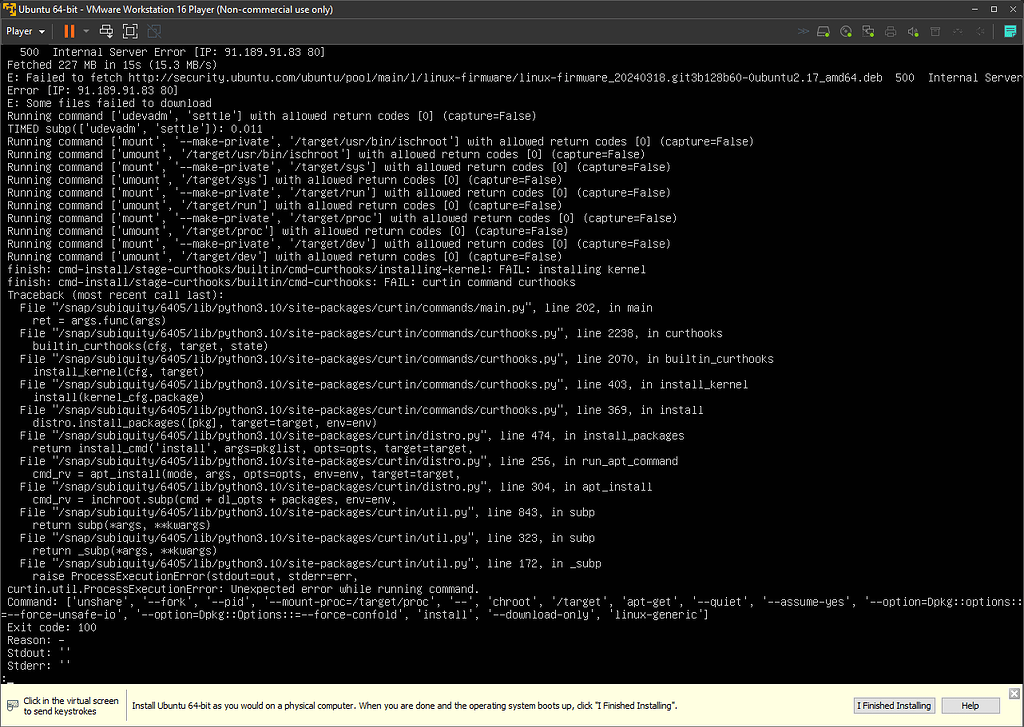
Task: Click the sound card device icon
Action: (x=913, y=31)
